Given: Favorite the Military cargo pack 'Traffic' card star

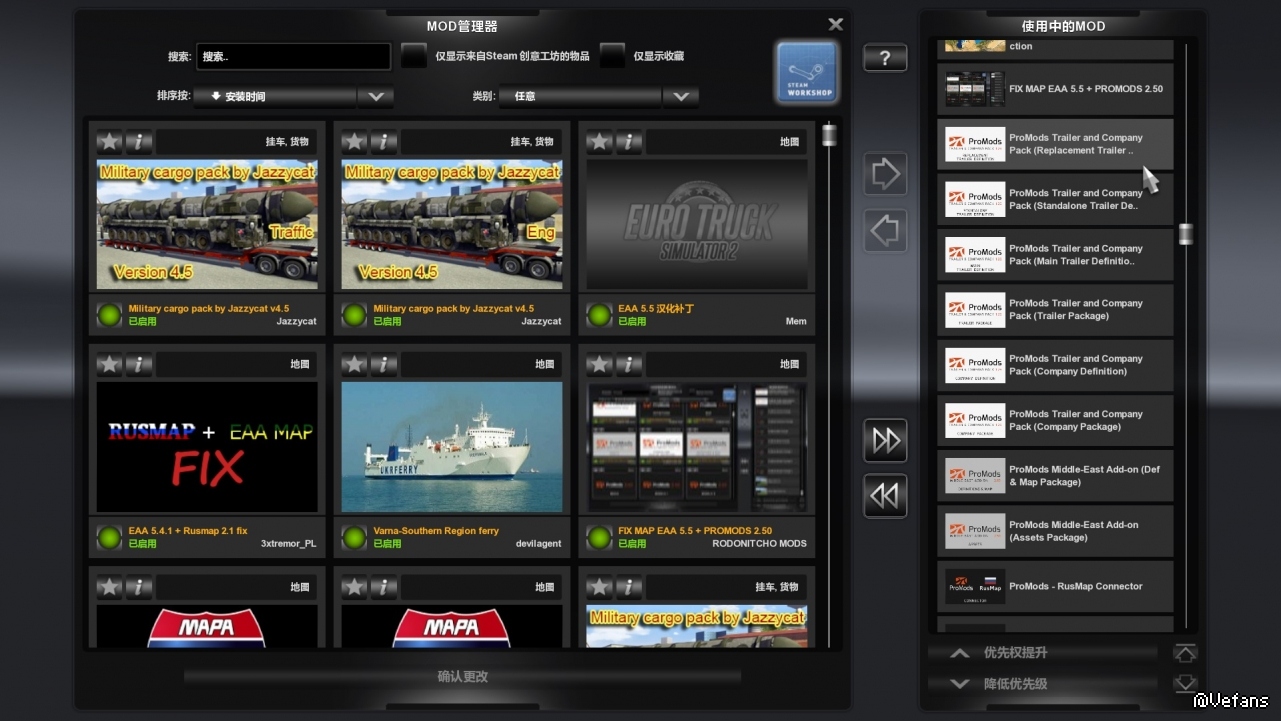Looking at the screenshot, I should tap(109, 142).
